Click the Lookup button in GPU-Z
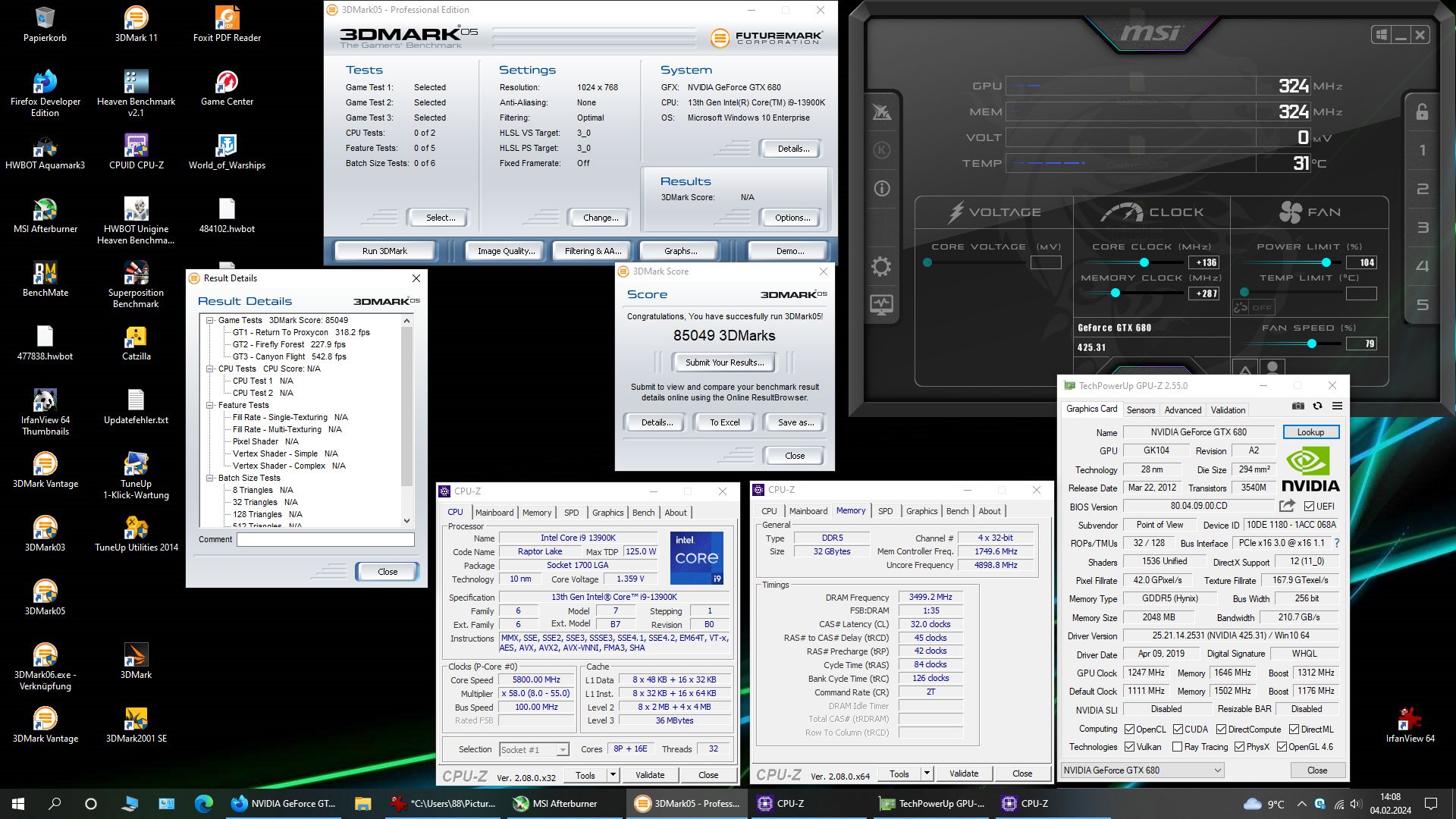This screenshot has height=819, width=1456. click(1310, 432)
